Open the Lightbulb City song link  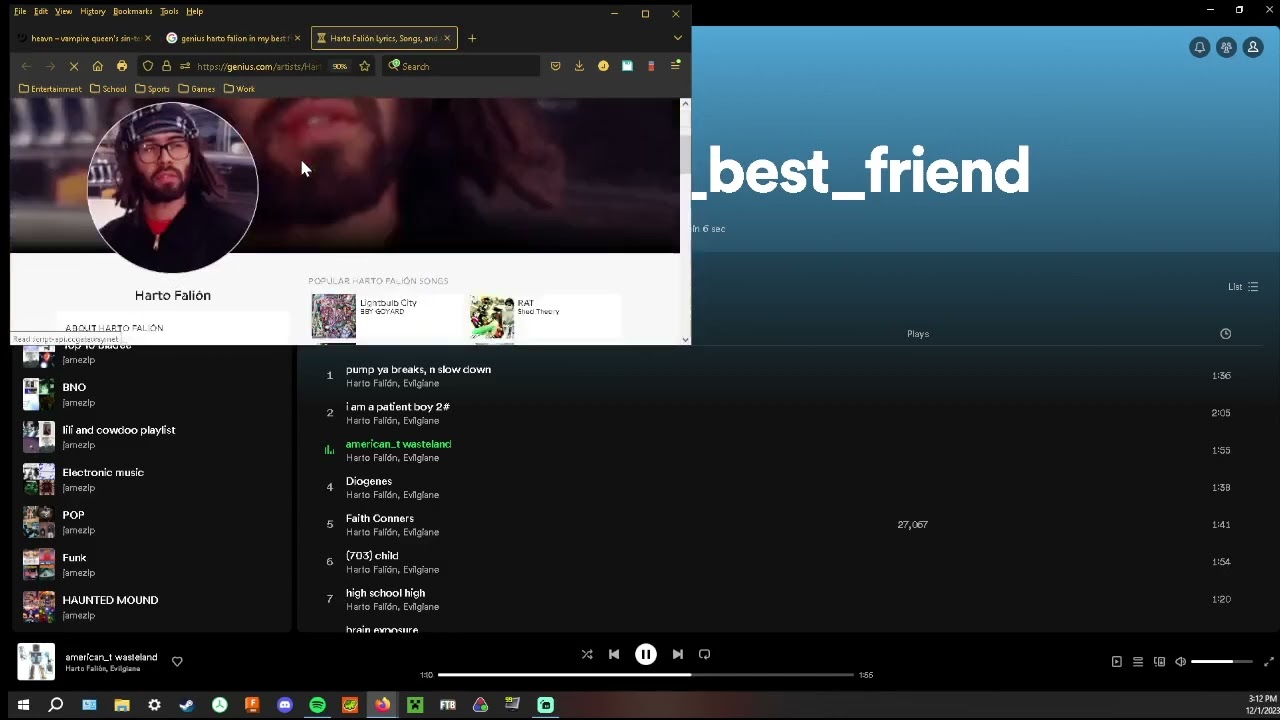pos(388,303)
